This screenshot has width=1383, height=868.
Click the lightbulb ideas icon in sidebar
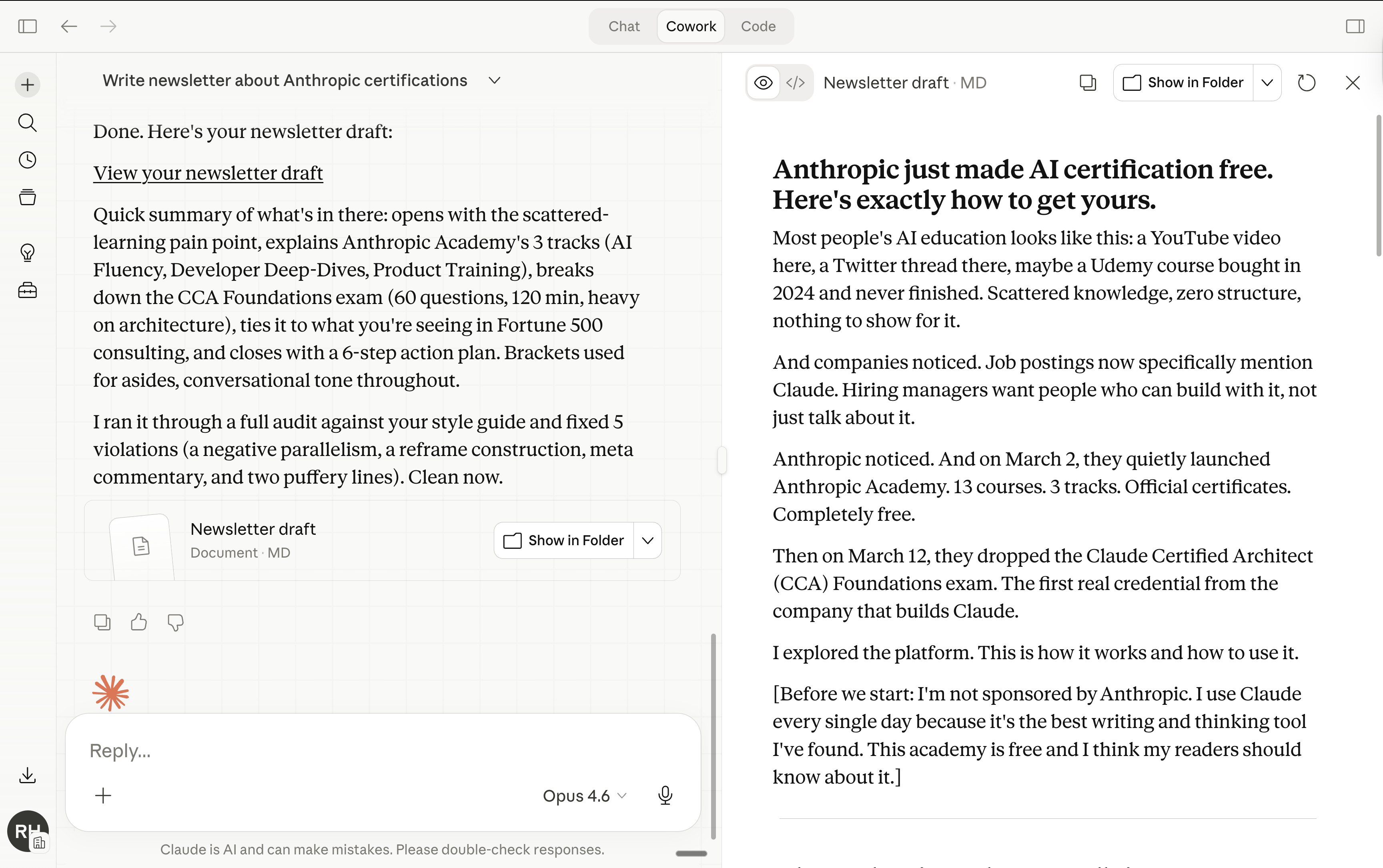click(27, 252)
